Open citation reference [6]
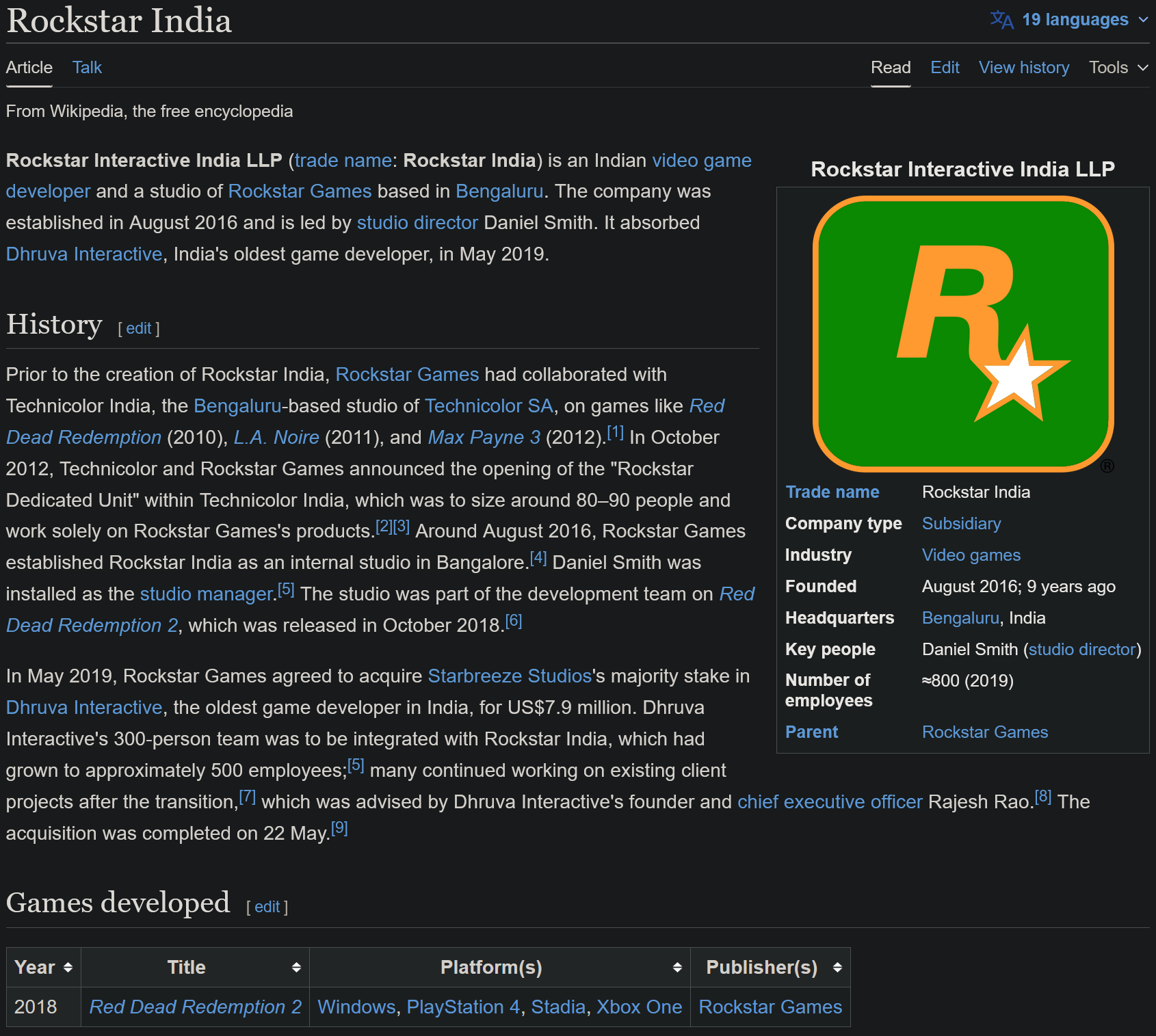 click(x=514, y=620)
